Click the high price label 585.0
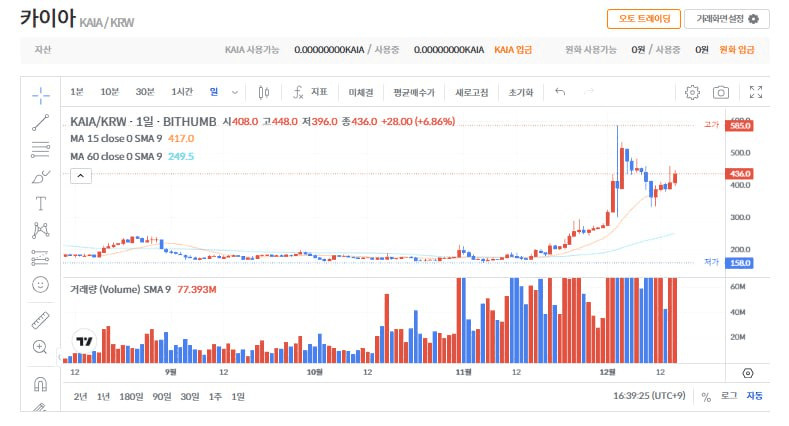The image size is (789, 426). 739,125
